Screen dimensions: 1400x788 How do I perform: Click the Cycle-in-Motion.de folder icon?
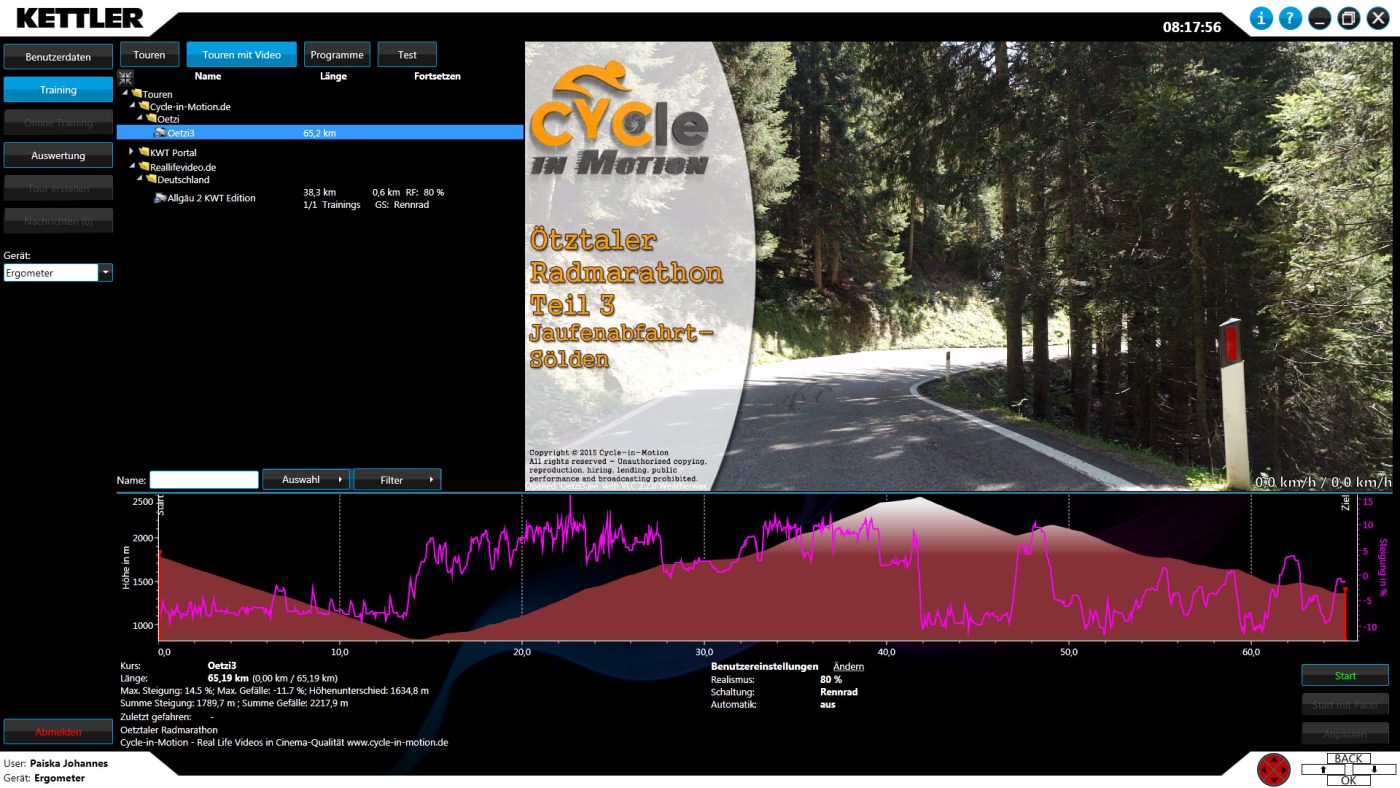click(144, 106)
